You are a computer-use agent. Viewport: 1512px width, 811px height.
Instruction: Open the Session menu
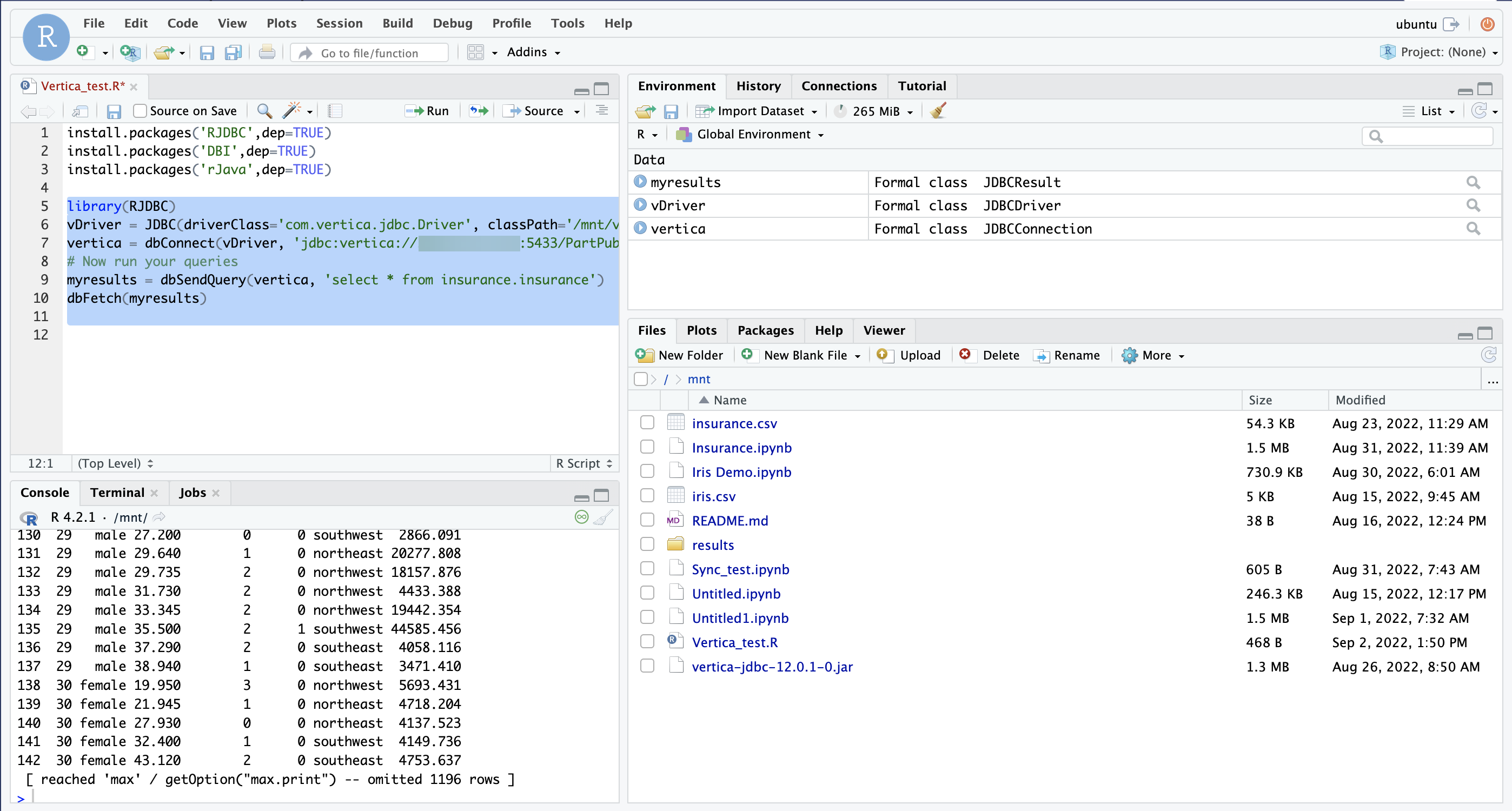[339, 23]
